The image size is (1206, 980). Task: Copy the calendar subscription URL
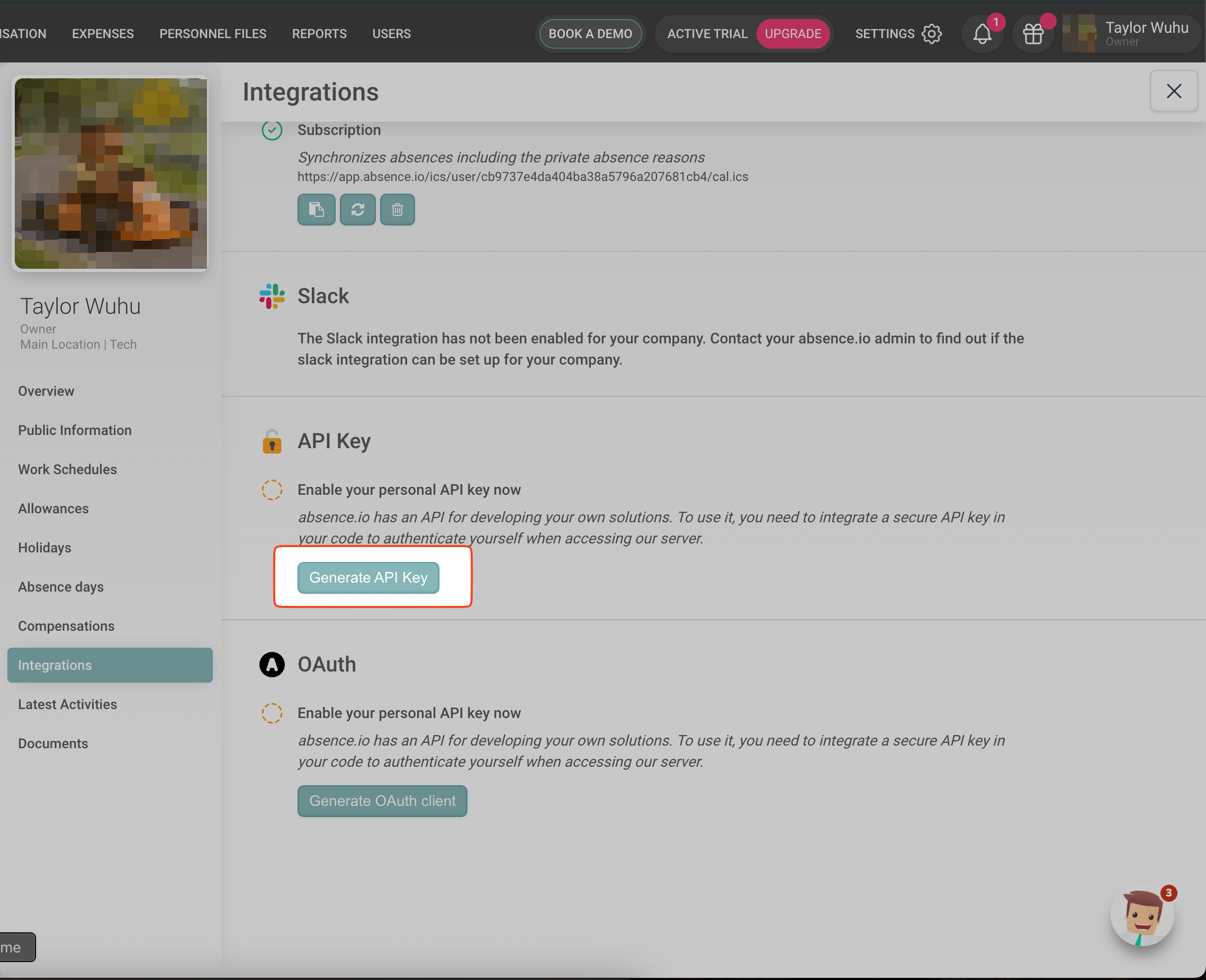(316, 210)
